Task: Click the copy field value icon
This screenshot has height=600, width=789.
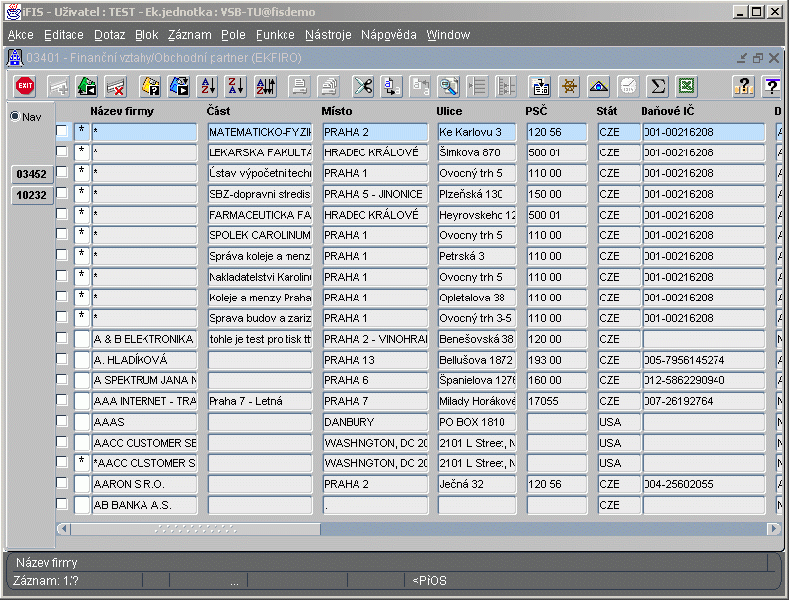Action: pos(391,86)
